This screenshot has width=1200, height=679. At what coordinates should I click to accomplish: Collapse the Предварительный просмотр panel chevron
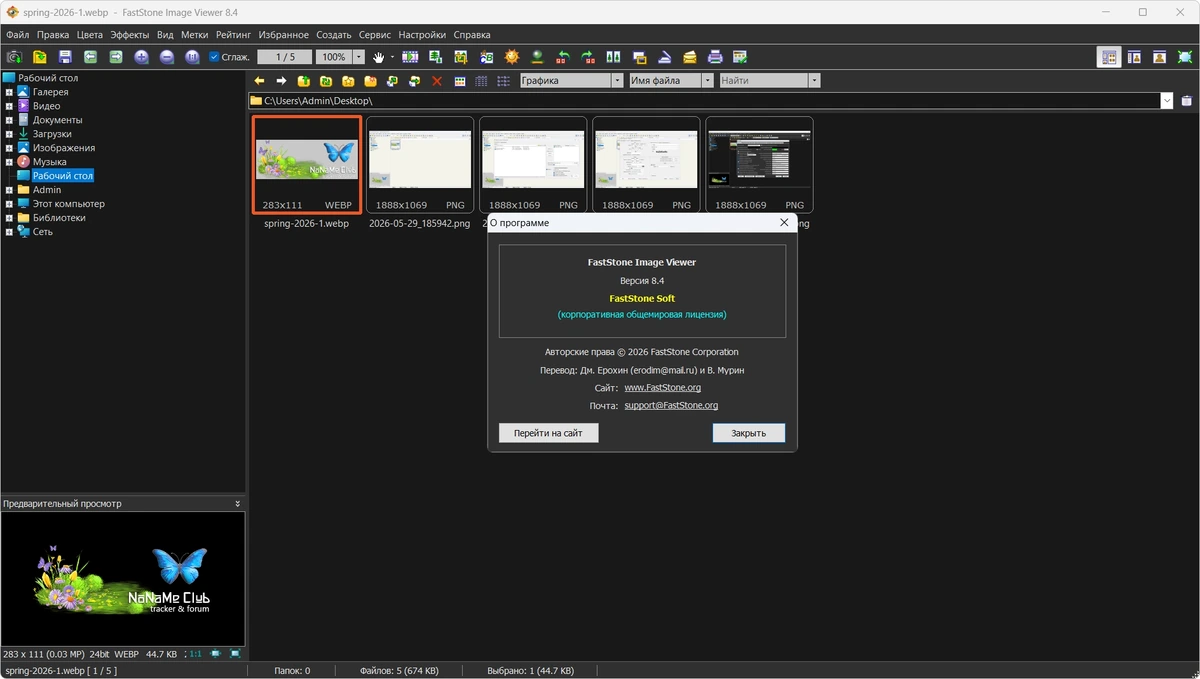coord(237,504)
